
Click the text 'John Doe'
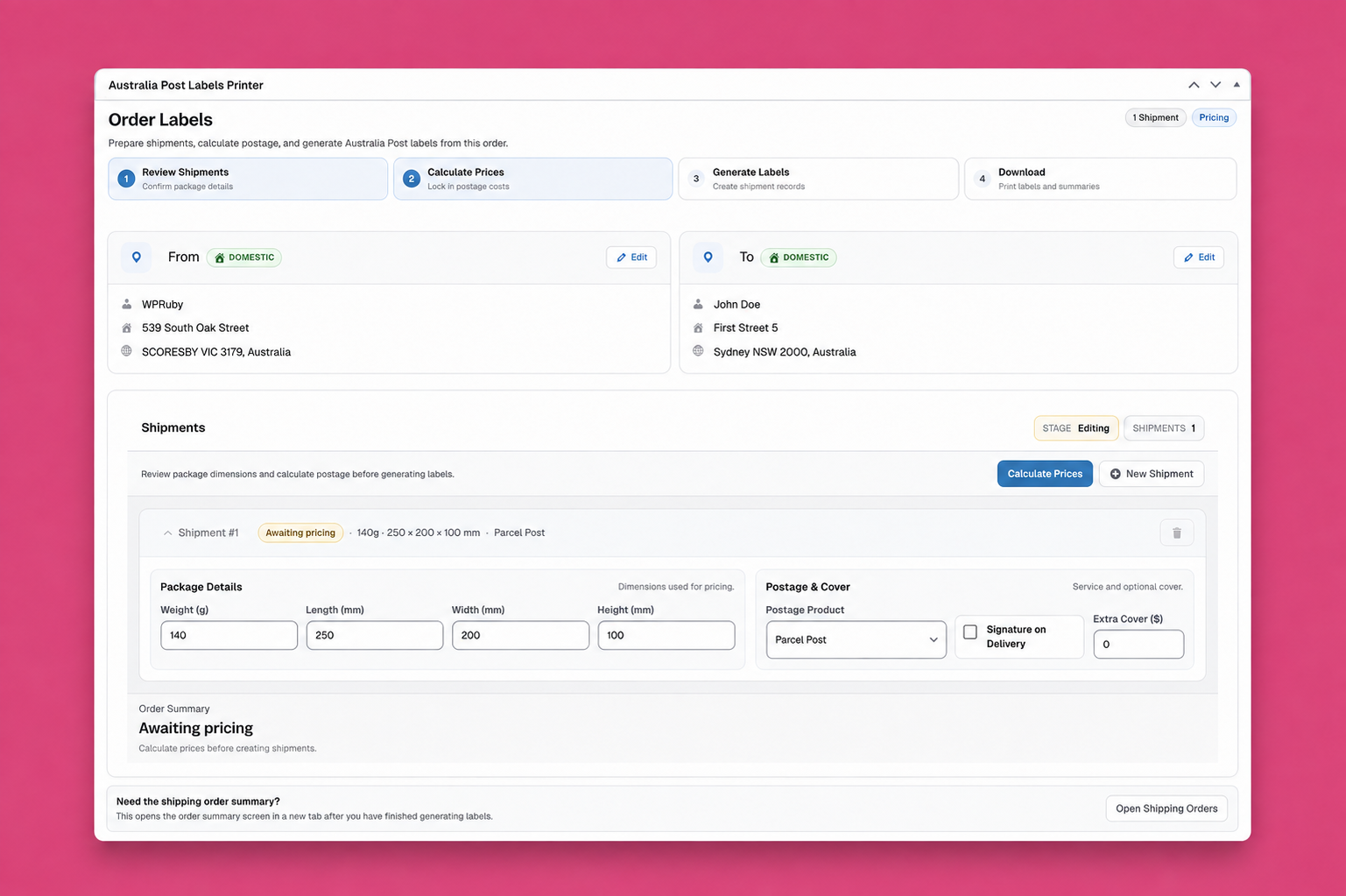click(736, 304)
